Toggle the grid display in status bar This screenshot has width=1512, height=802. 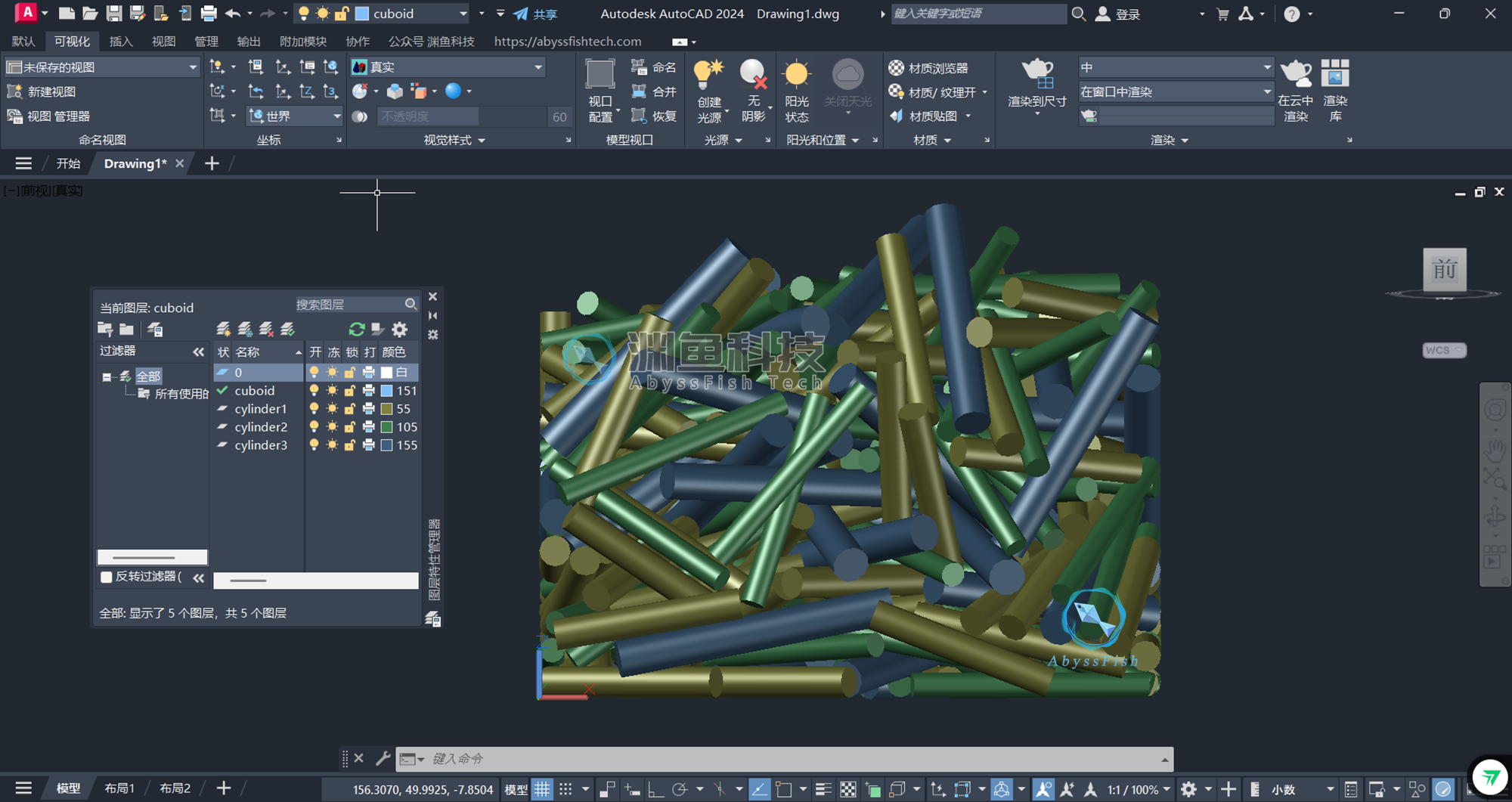pos(542,789)
